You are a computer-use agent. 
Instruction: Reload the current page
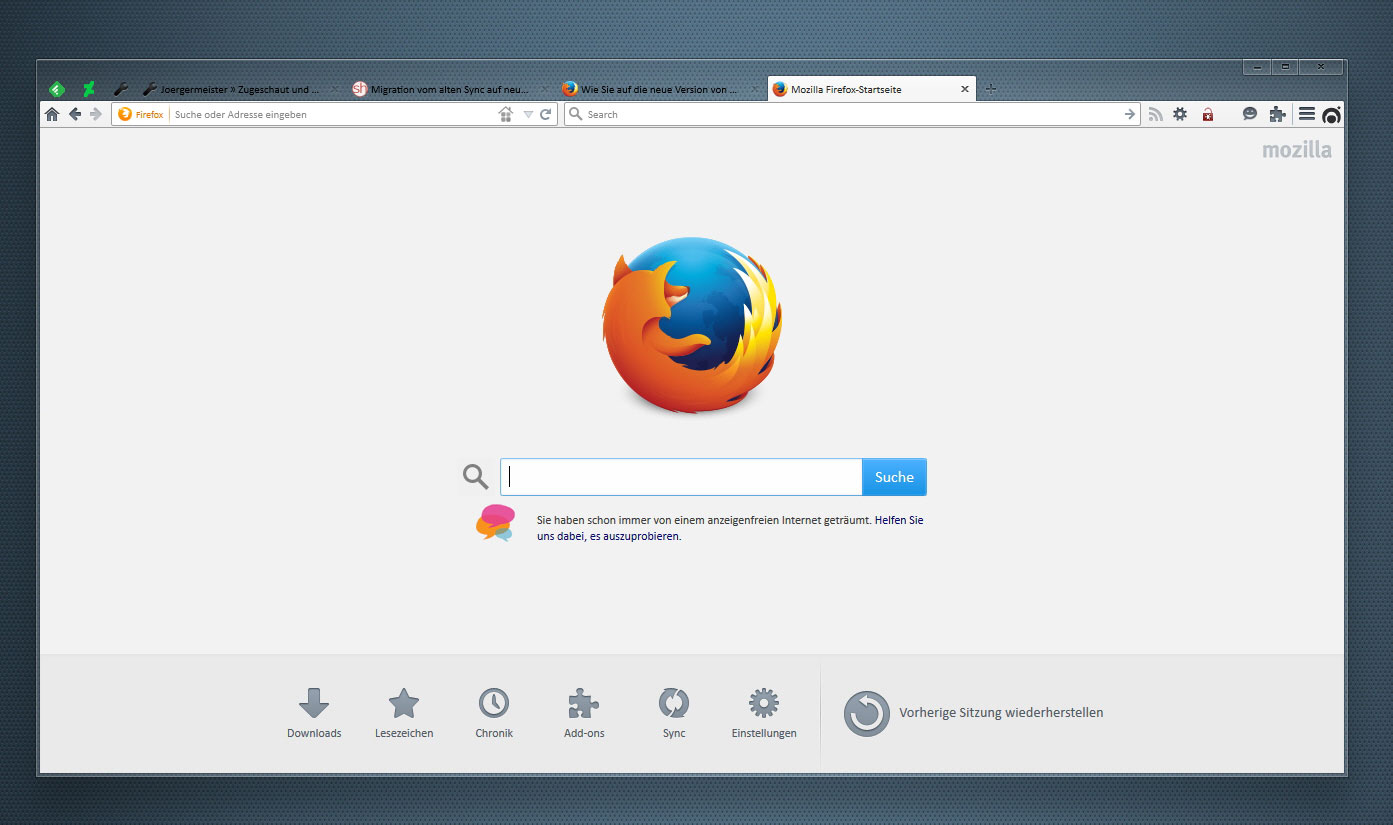[x=546, y=114]
